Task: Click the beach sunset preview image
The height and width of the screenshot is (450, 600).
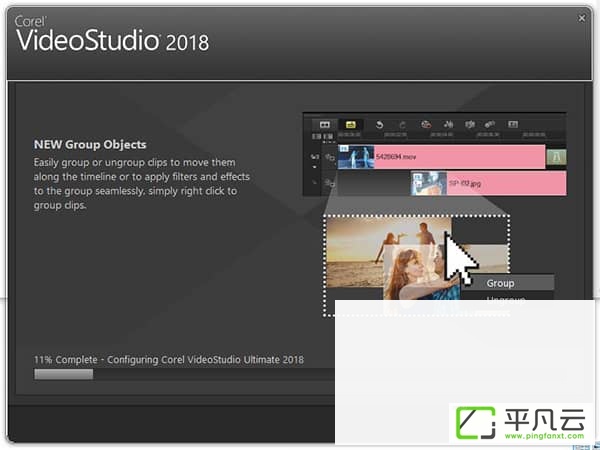Action: (x=388, y=251)
